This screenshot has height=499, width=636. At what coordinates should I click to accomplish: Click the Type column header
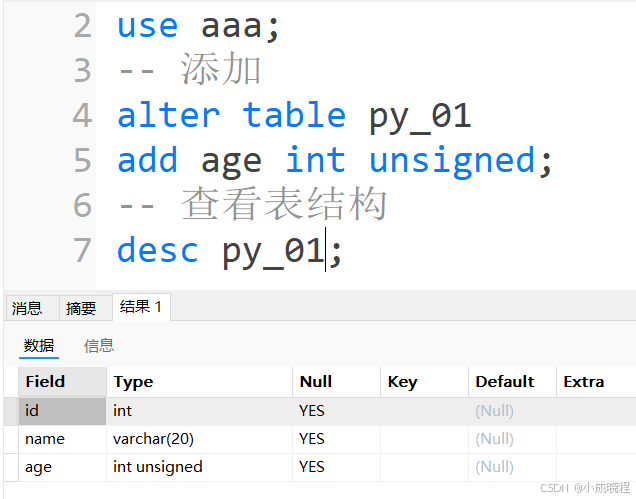133,381
